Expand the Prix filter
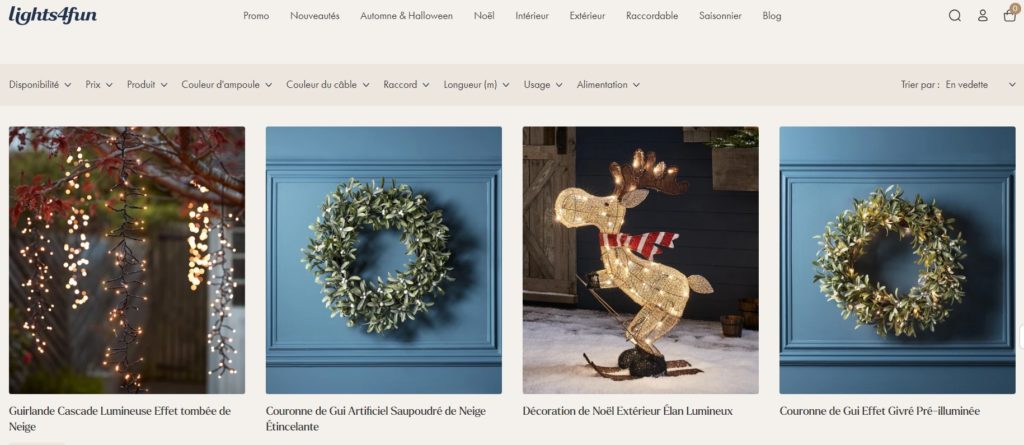This screenshot has width=1024, height=445. coord(99,85)
